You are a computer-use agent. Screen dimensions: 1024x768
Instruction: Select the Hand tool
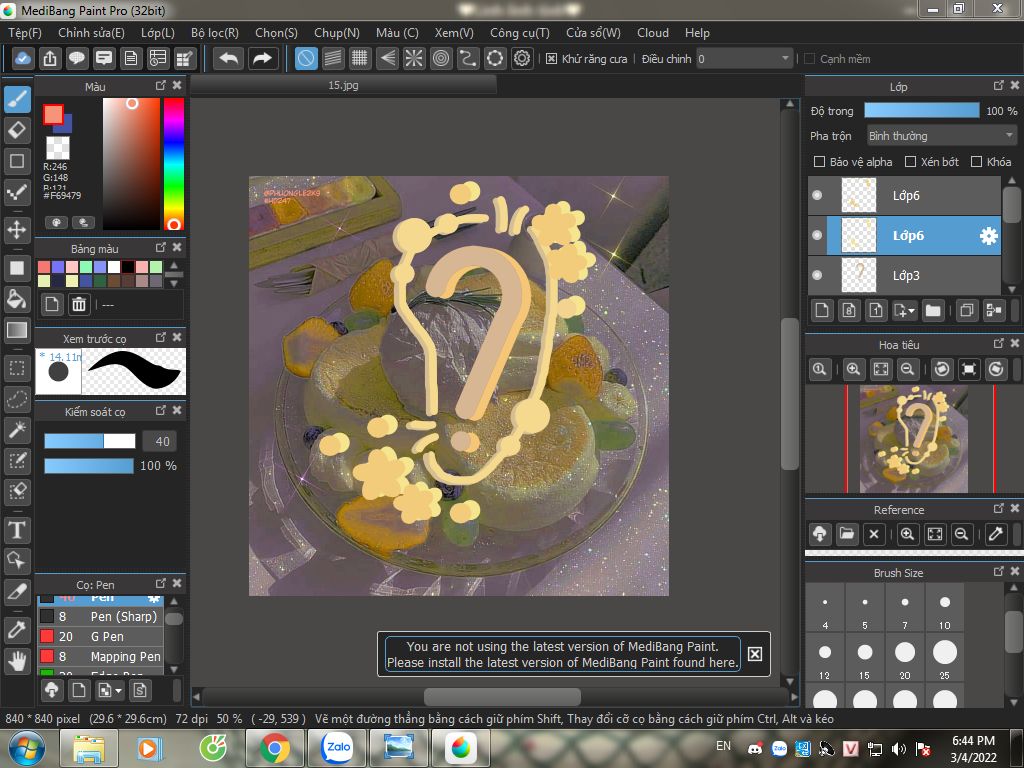[18, 661]
